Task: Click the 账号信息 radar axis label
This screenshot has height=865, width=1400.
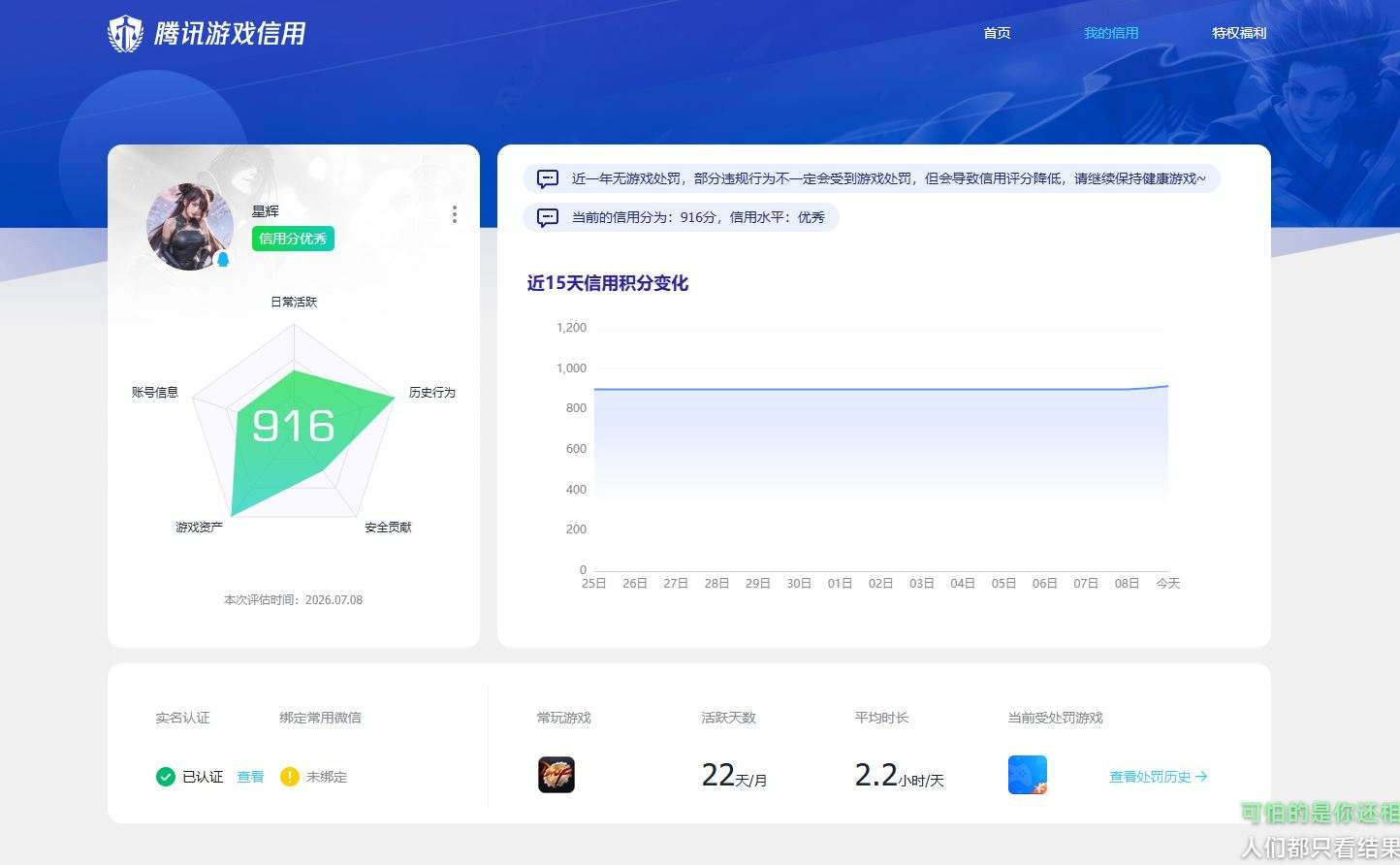Action: tap(155, 393)
